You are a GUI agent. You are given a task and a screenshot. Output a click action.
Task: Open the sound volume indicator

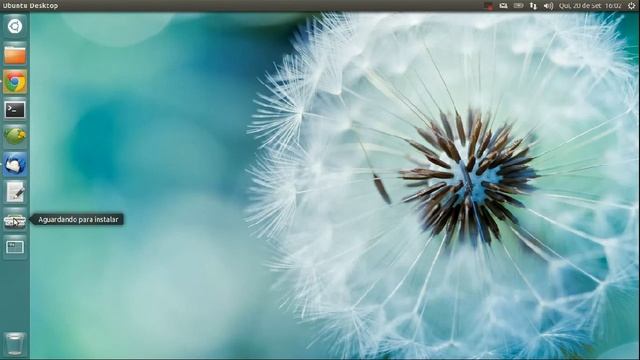pyautogui.click(x=548, y=6)
